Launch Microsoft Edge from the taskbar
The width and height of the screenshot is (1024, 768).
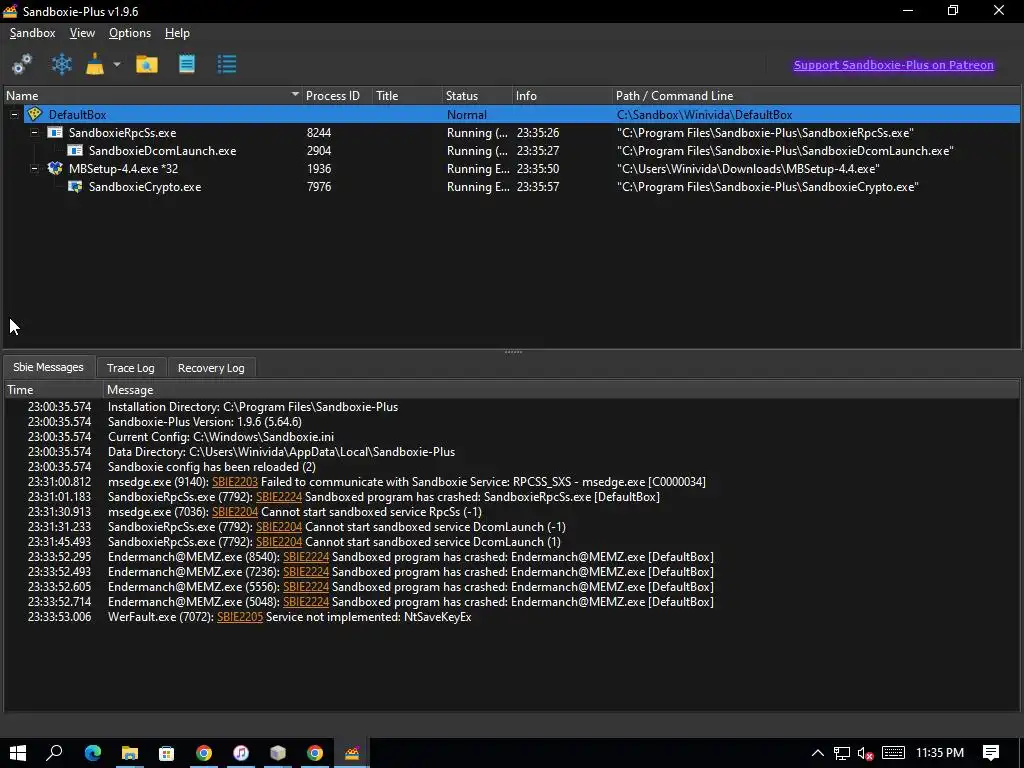93,753
